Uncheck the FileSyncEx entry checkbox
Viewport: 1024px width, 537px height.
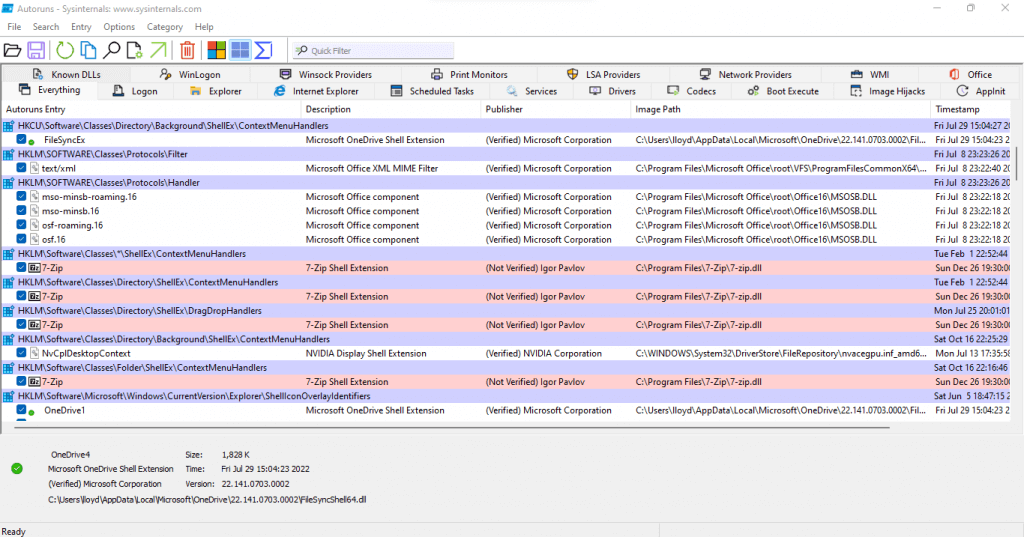click(22, 140)
